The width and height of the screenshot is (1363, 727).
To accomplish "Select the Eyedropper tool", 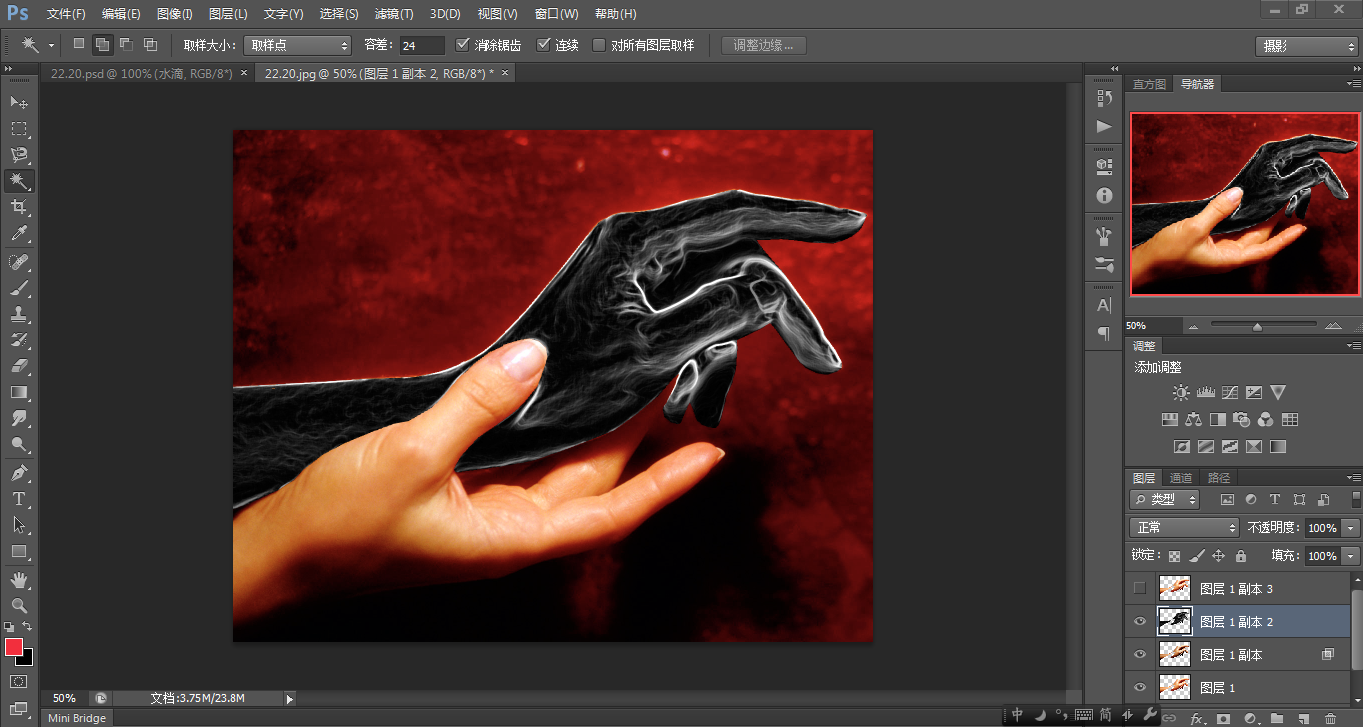I will pos(19,234).
